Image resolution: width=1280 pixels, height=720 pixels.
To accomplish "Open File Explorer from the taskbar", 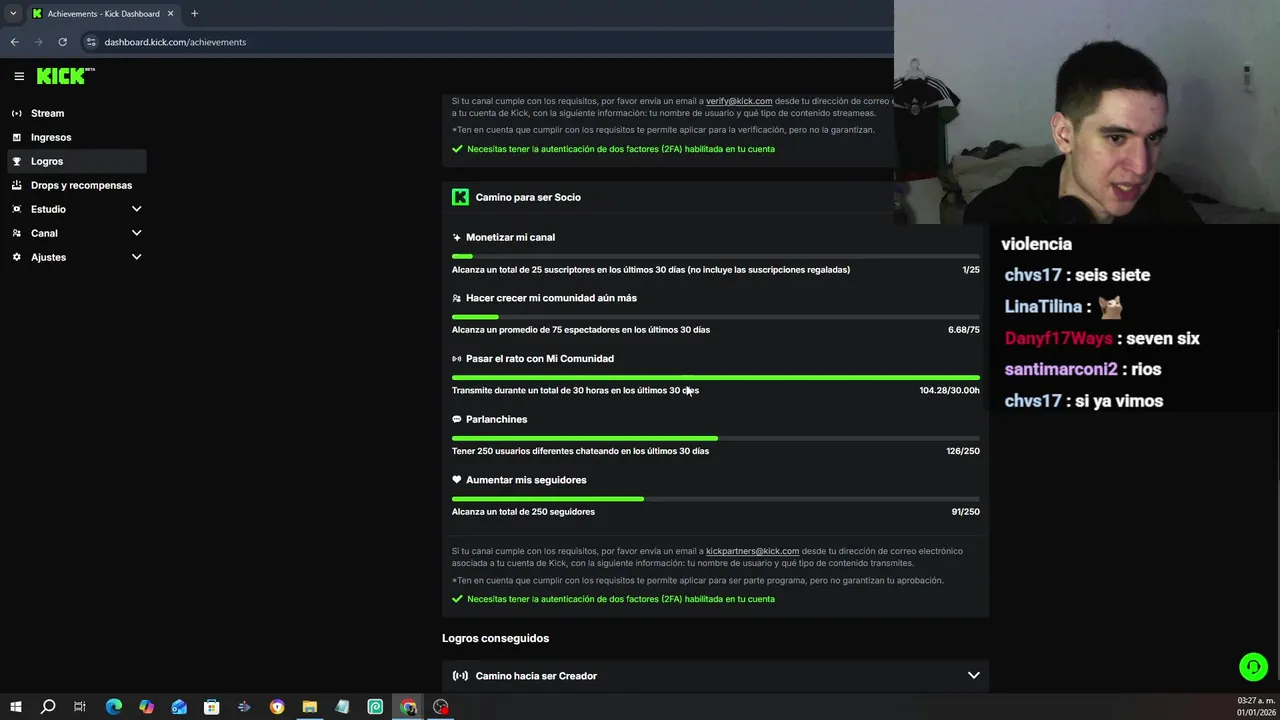I will click(310, 707).
